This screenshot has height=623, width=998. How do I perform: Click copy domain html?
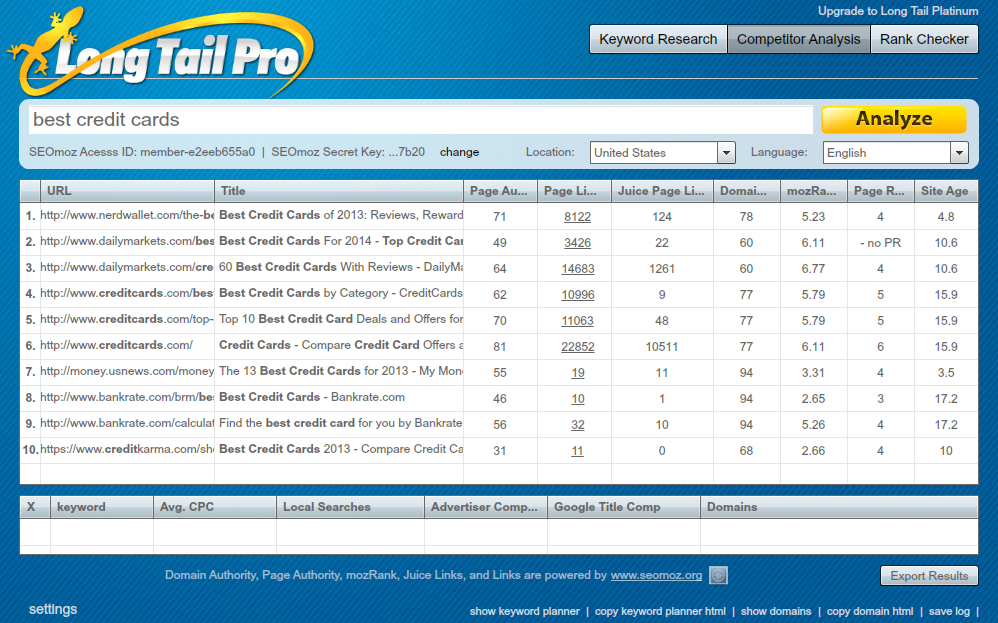pyautogui.click(x=869, y=612)
